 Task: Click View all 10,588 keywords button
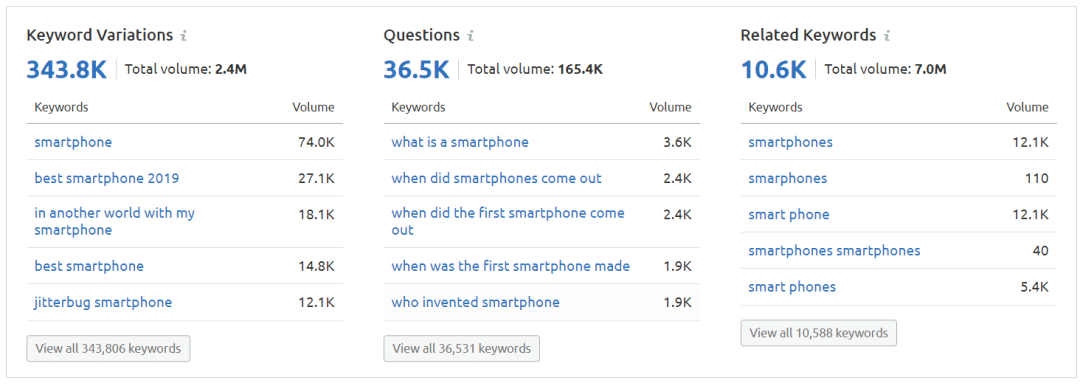click(818, 333)
